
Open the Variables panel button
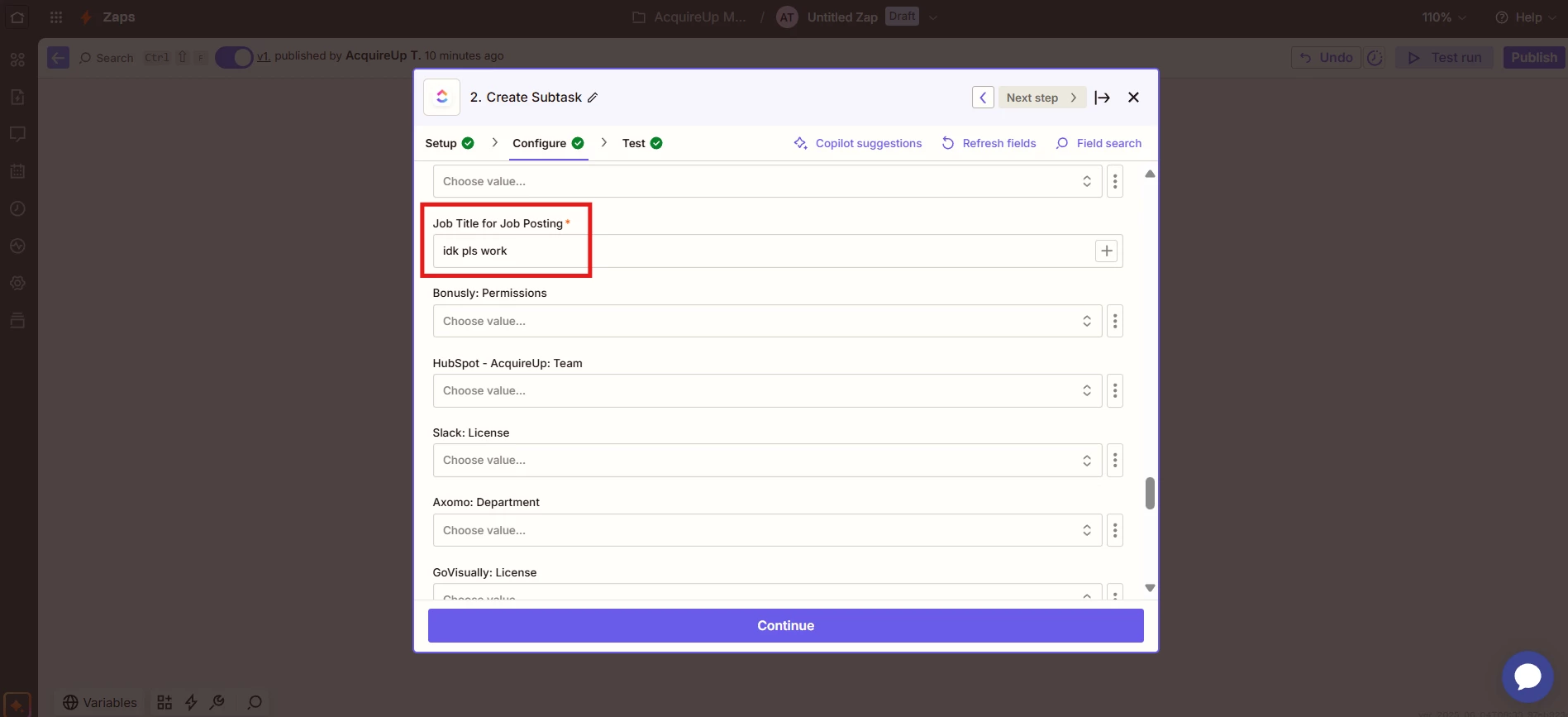100,702
